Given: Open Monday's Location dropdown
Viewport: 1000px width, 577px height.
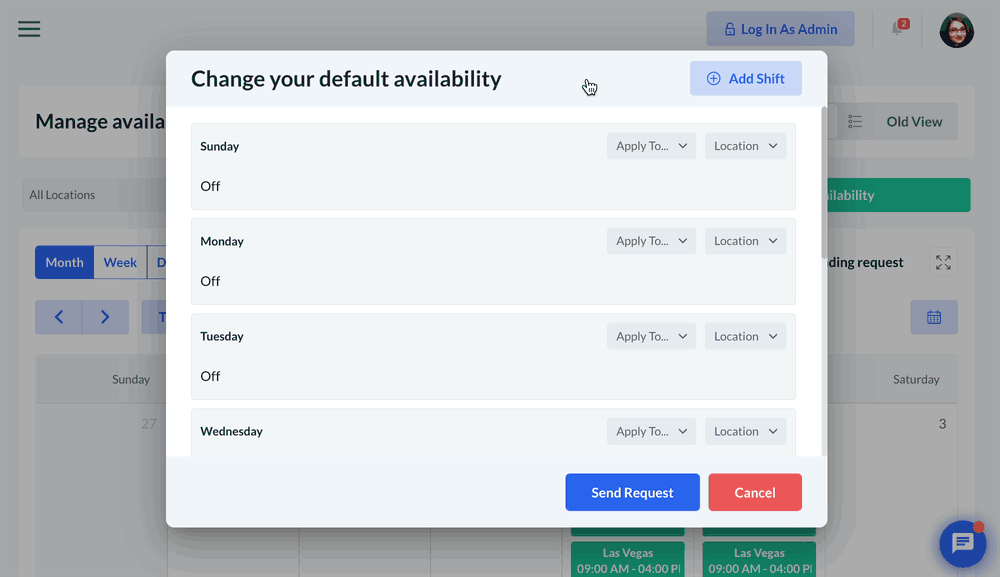Looking at the screenshot, I should coord(745,241).
